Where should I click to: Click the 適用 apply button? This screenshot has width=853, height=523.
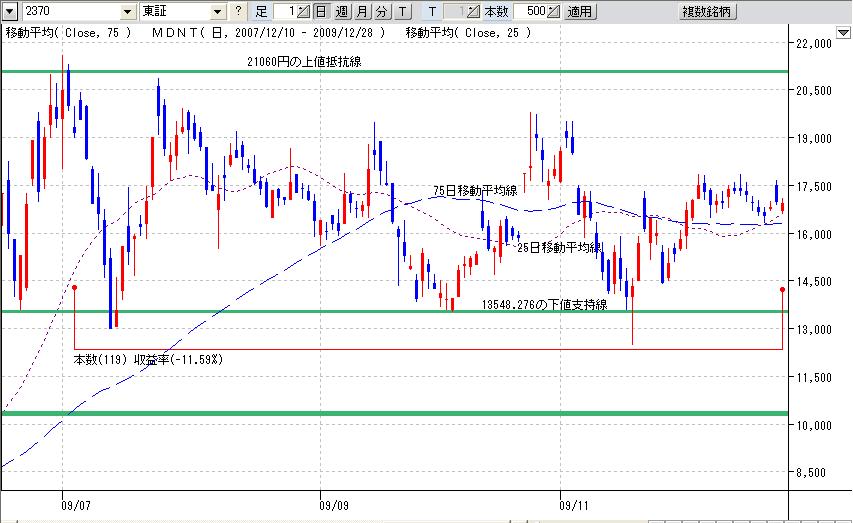[580, 12]
